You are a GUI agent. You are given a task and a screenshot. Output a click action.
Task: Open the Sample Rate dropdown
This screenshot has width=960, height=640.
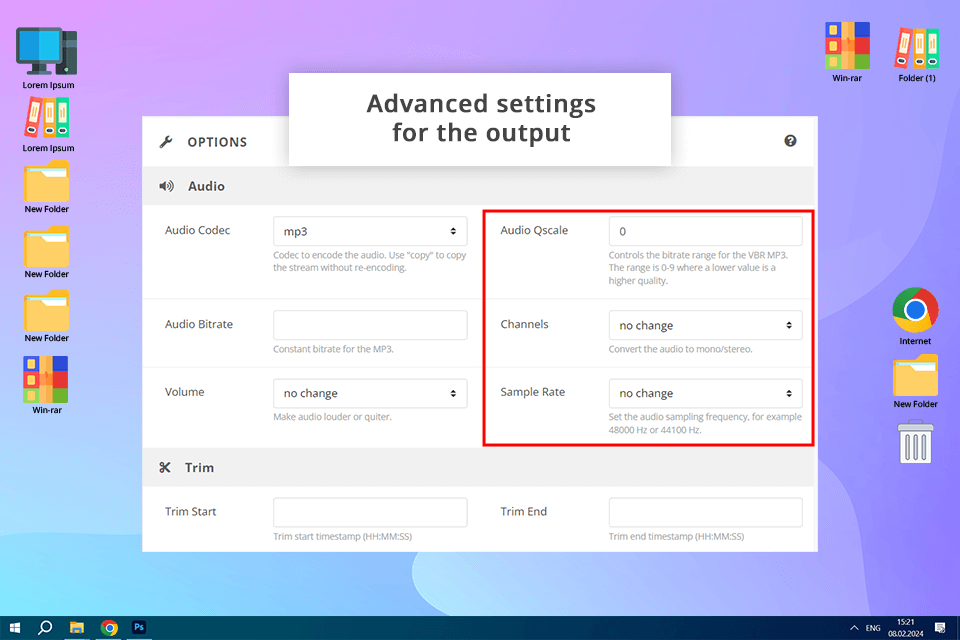click(x=705, y=393)
